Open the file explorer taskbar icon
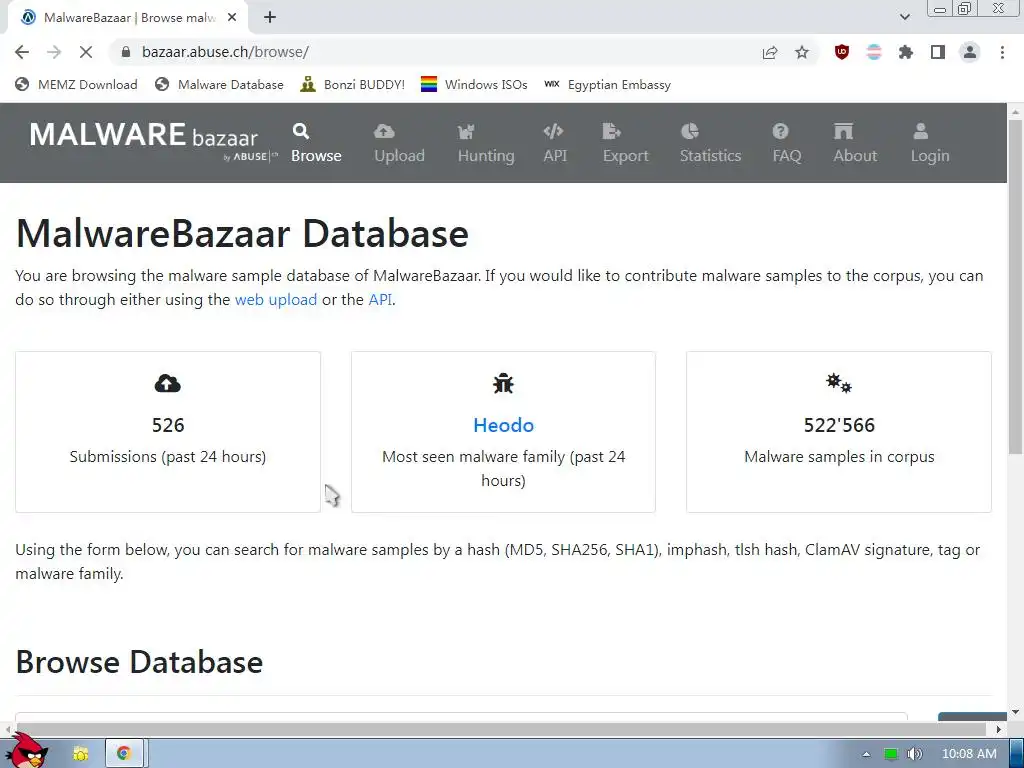1024x768 pixels. coord(81,754)
